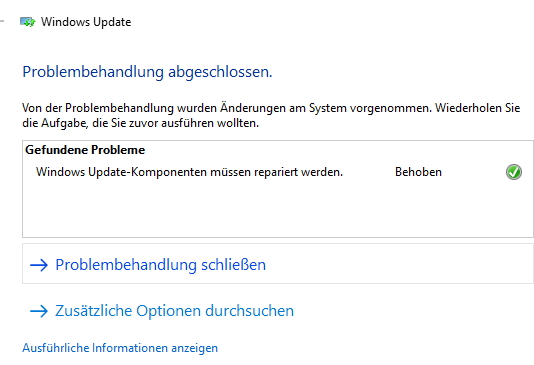Go back using the partially visible back arrow

2,21
